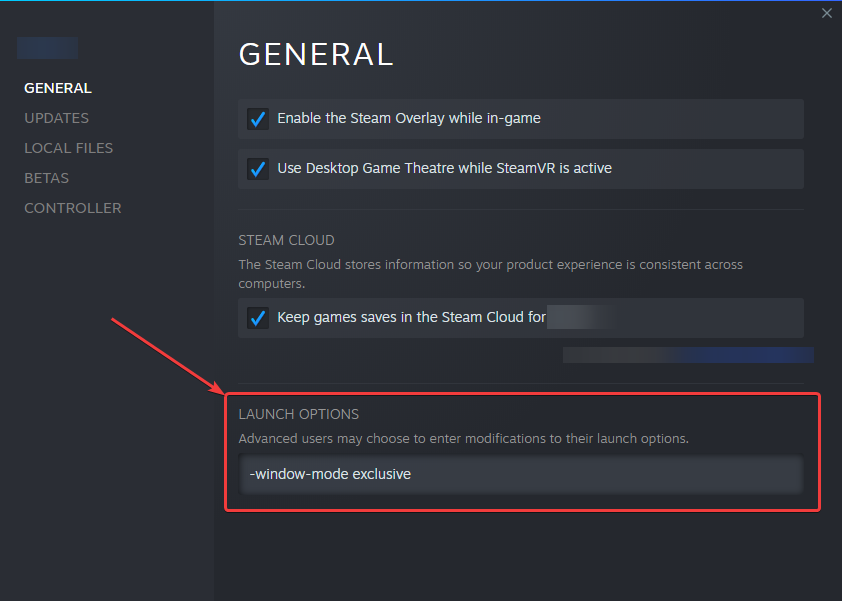
Task: Select the CONTROLLER tab
Action: (x=72, y=208)
